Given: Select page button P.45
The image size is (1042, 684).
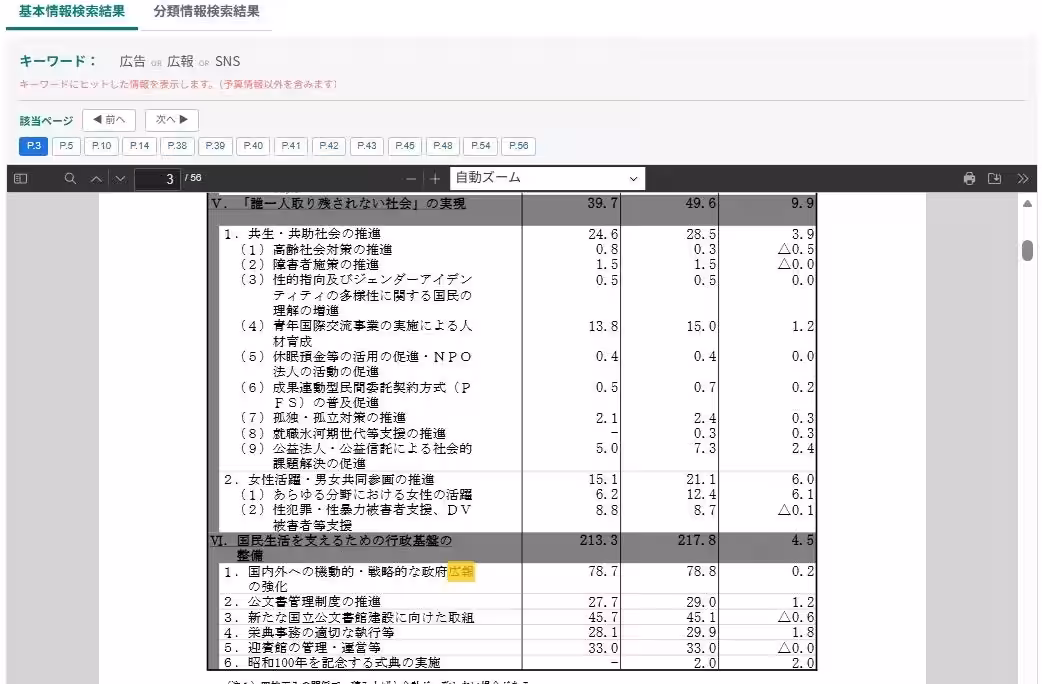Looking at the screenshot, I should pos(405,146).
